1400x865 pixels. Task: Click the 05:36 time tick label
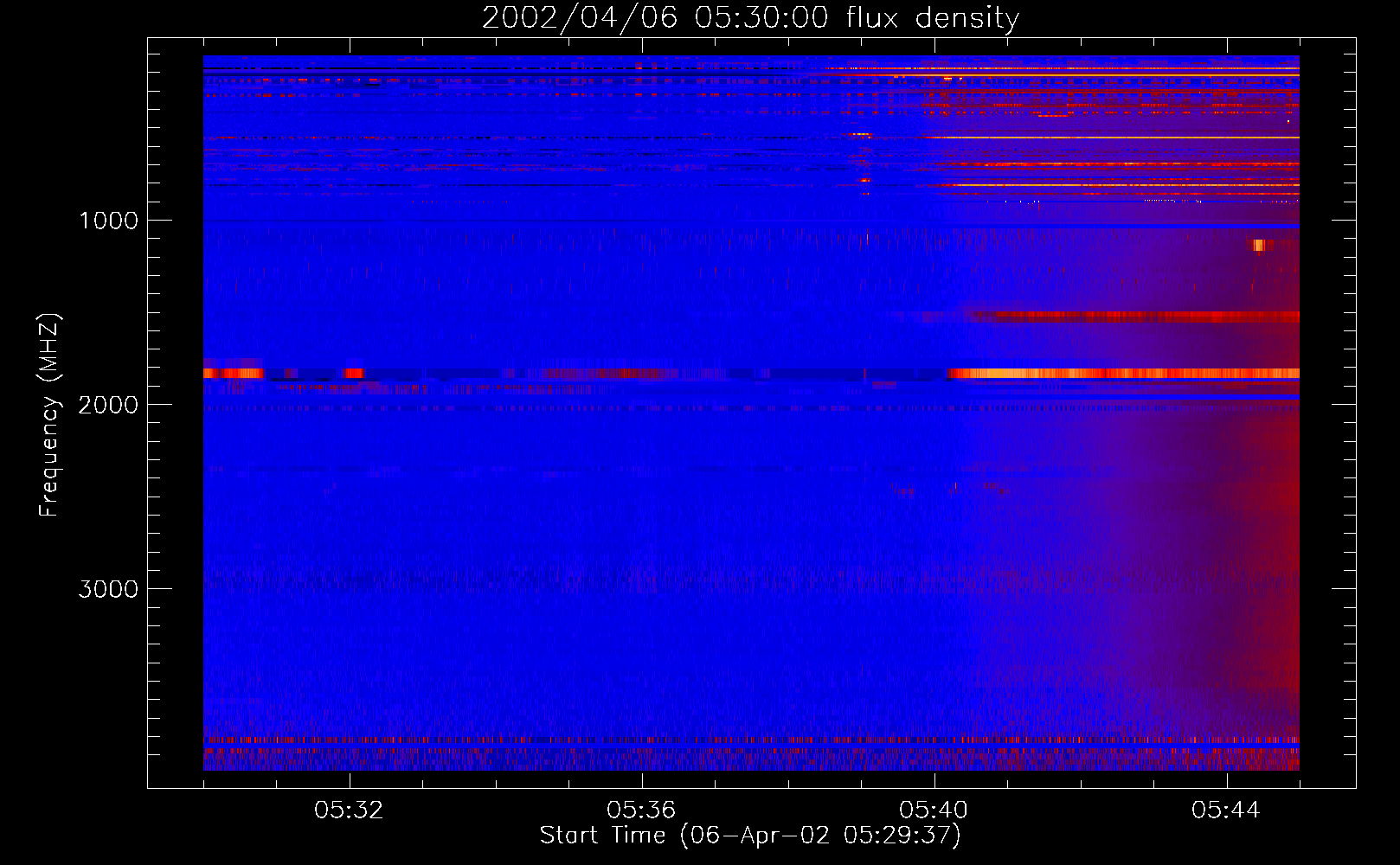tap(641, 811)
